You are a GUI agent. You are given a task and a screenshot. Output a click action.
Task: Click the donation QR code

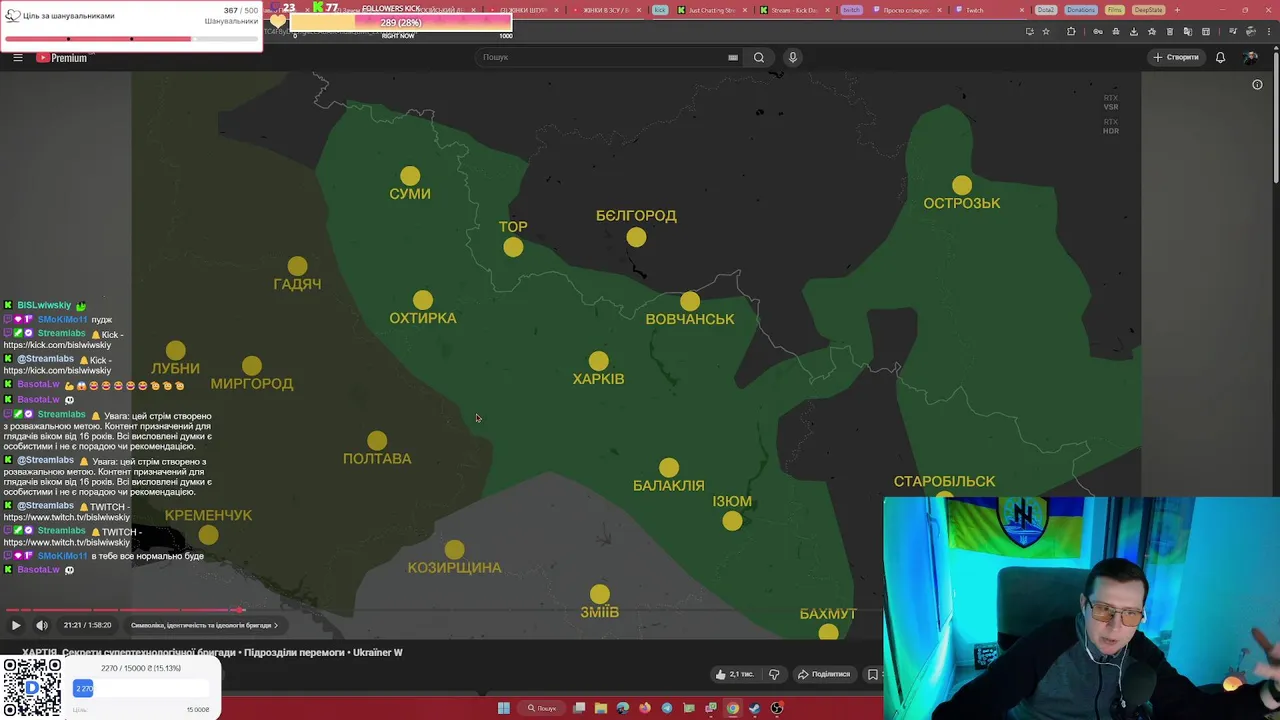(31, 687)
